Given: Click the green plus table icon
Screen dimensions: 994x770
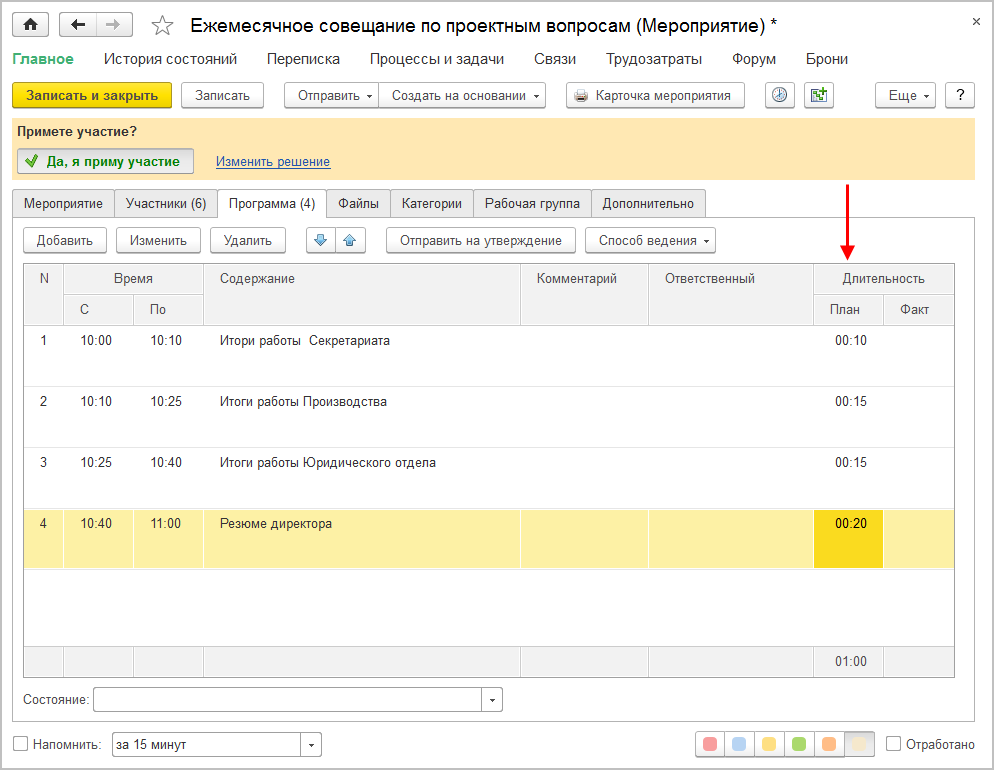Looking at the screenshot, I should point(820,96).
